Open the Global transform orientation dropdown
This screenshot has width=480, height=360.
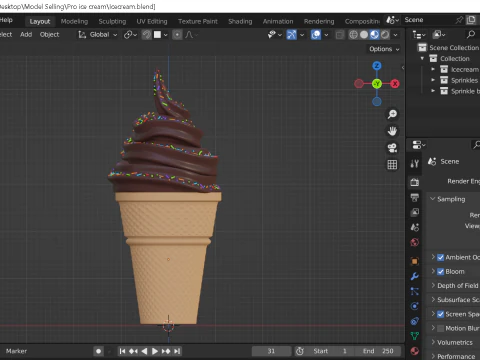click(98, 35)
